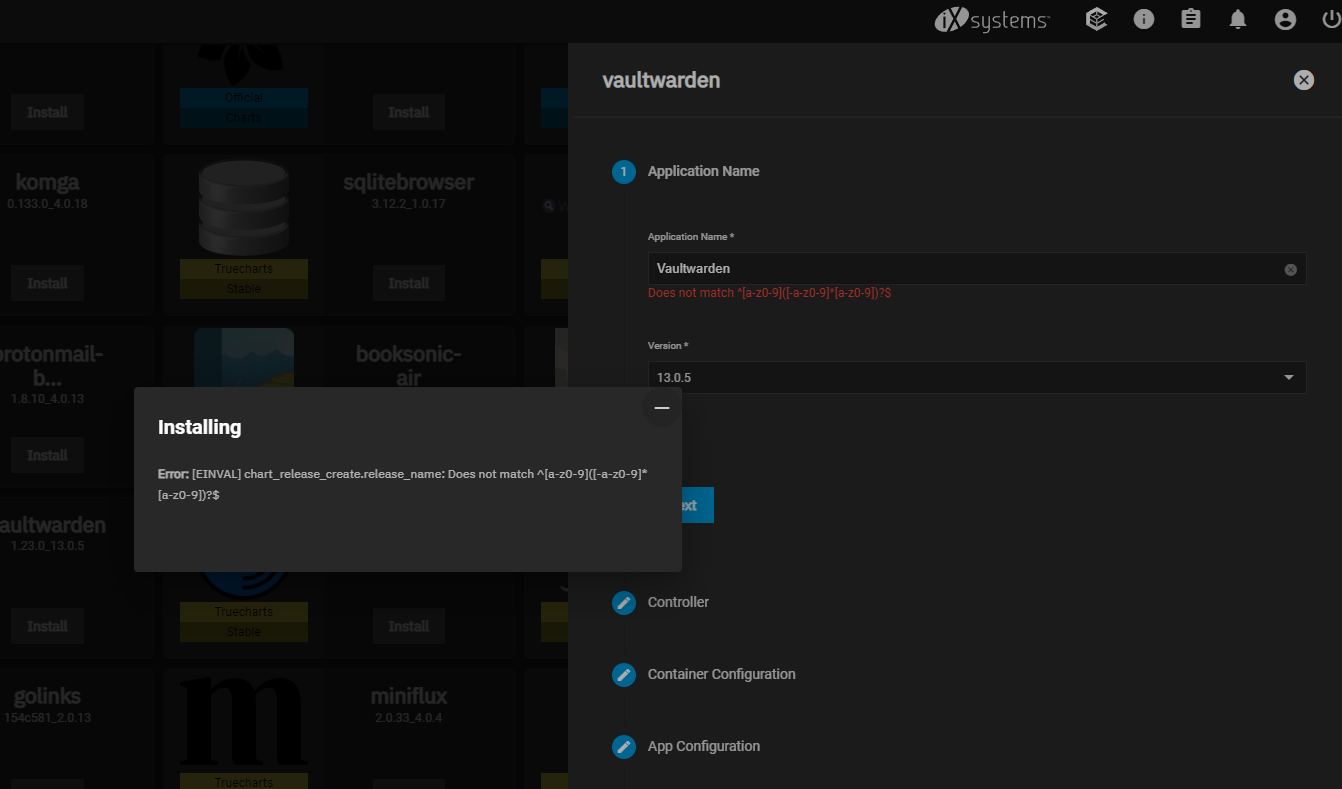Screen dimensions: 1342x789
Task: Click the sqlitebrowser database icon
Action: click(244, 208)
